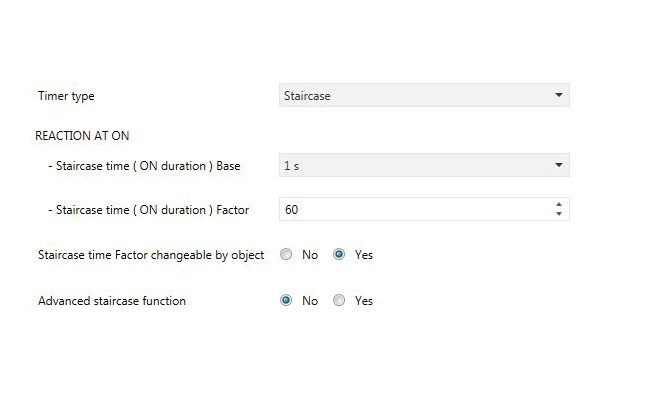This screenshot has height=400, width=650.
Task: Click the arrow beside the 1 s value
Action: pos(558,165)
